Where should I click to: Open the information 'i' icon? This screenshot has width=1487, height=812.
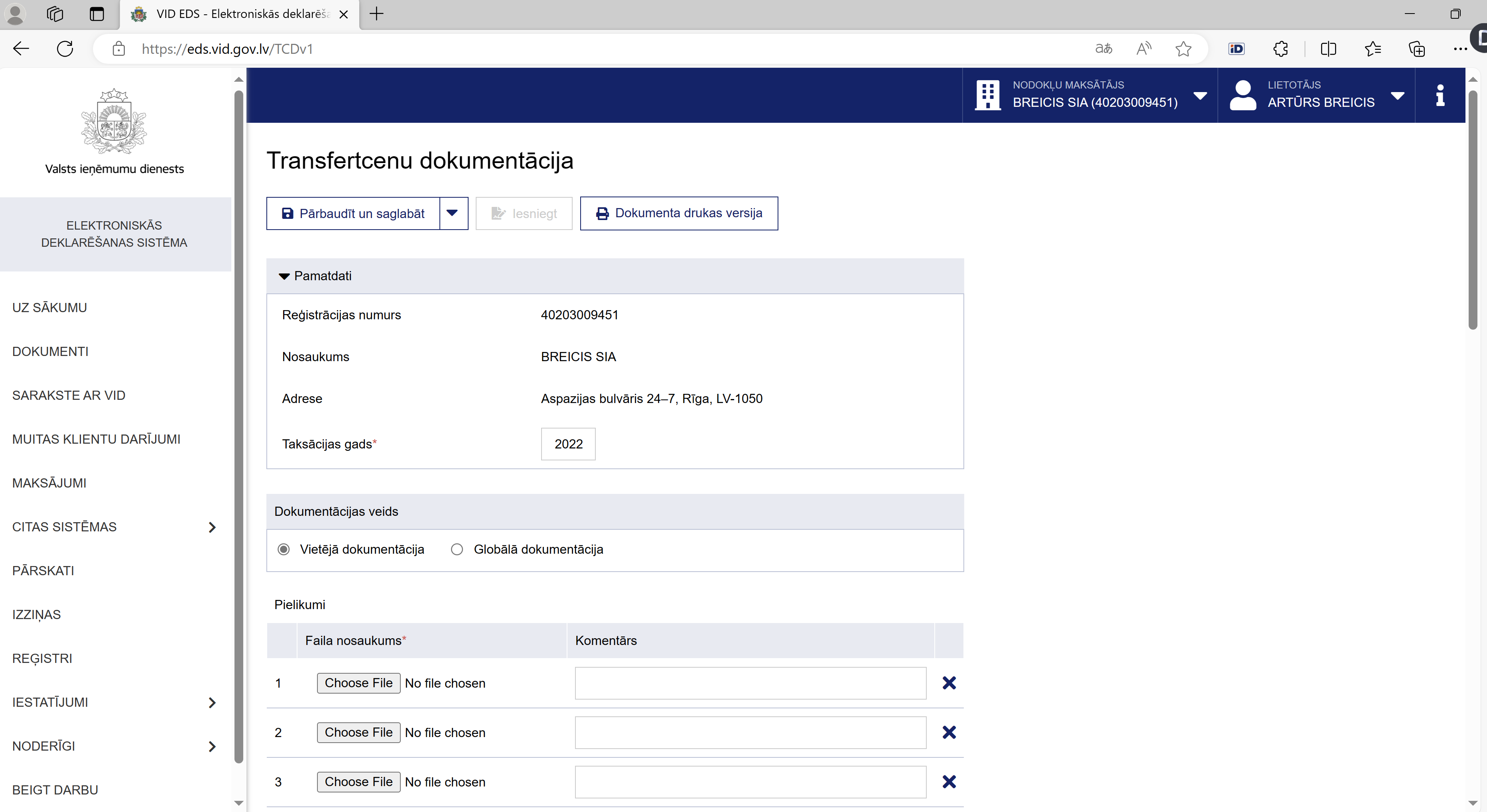1440,95
